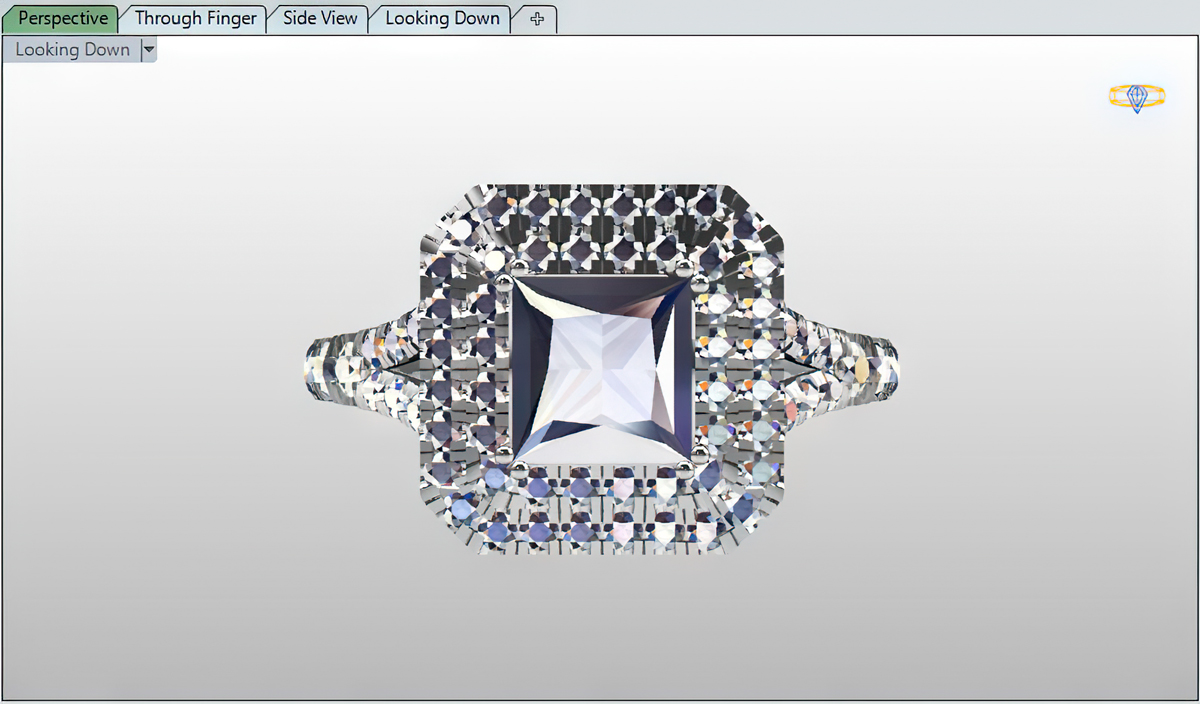Activate the Looking Down tab
This screenshot has height=704, width=1200.
point(442,19)
